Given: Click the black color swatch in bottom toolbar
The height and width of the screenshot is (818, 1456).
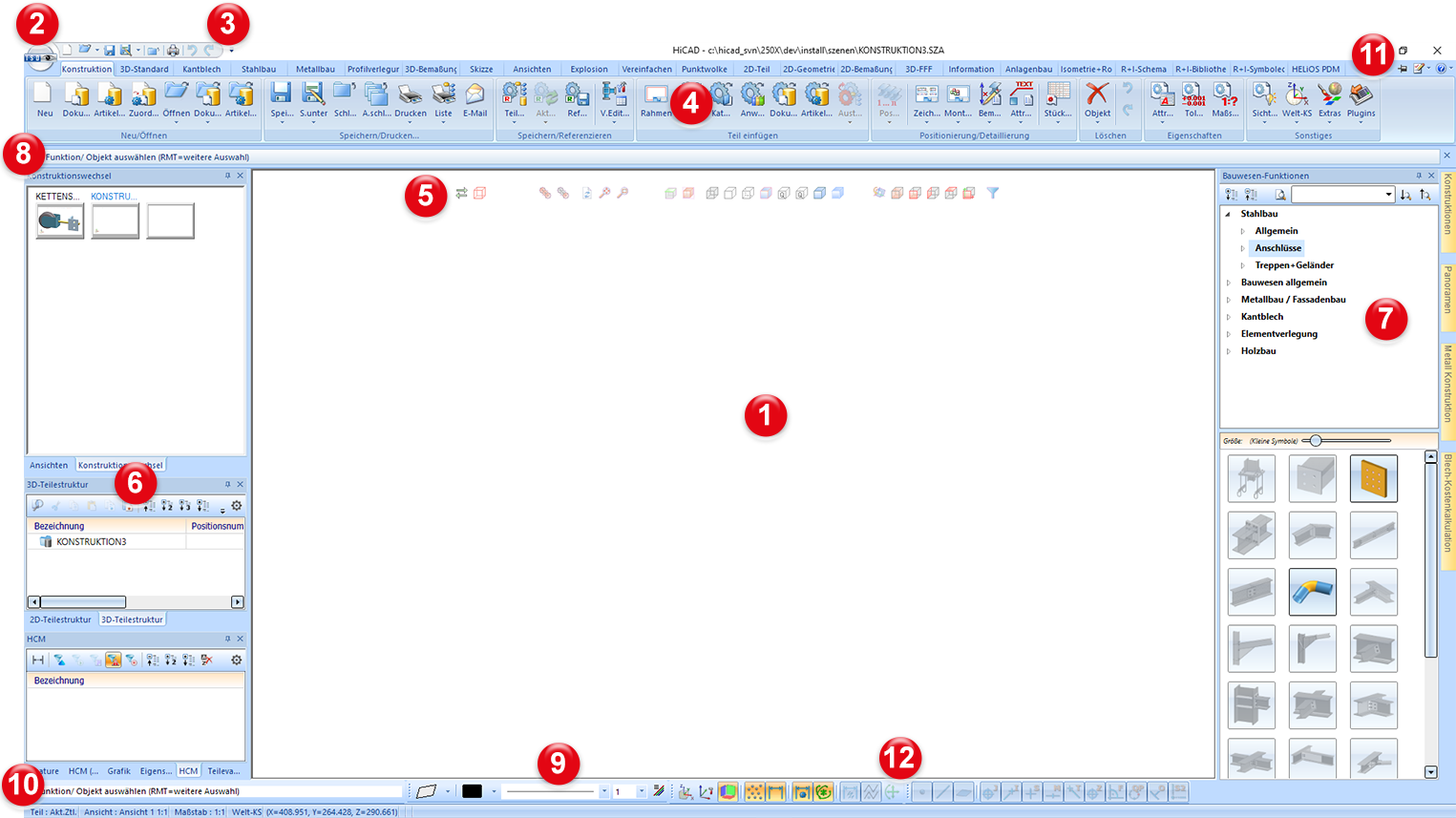Looking at the screenshot, I should [x=472, y=791].
